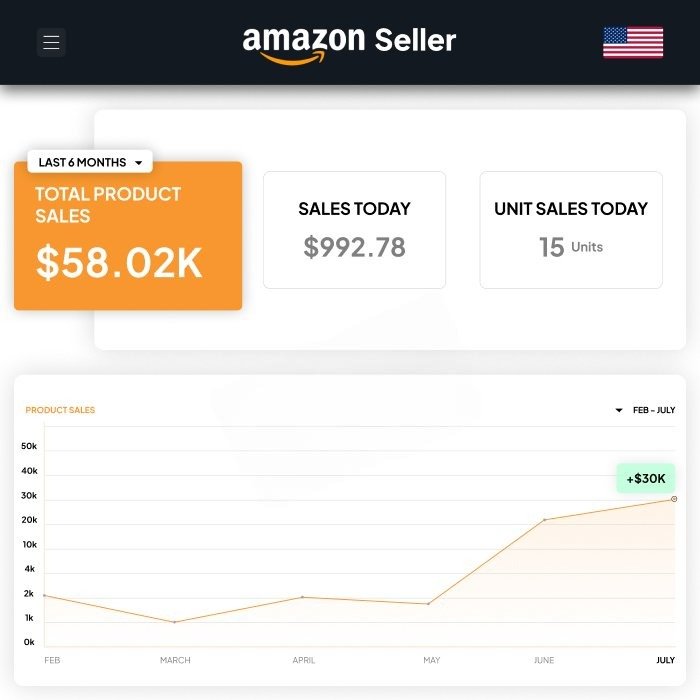Select the Total Product Sales card

[128, 236]
